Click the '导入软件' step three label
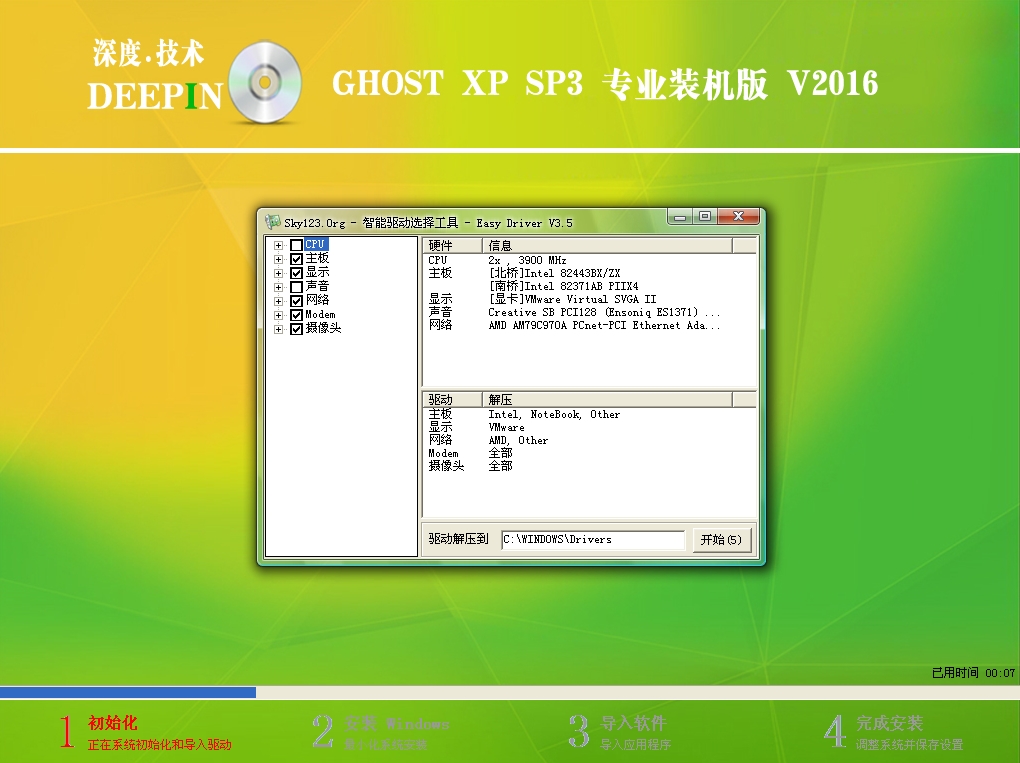Viewport: 1020px width, 763px height. click(x=633, y=723)
